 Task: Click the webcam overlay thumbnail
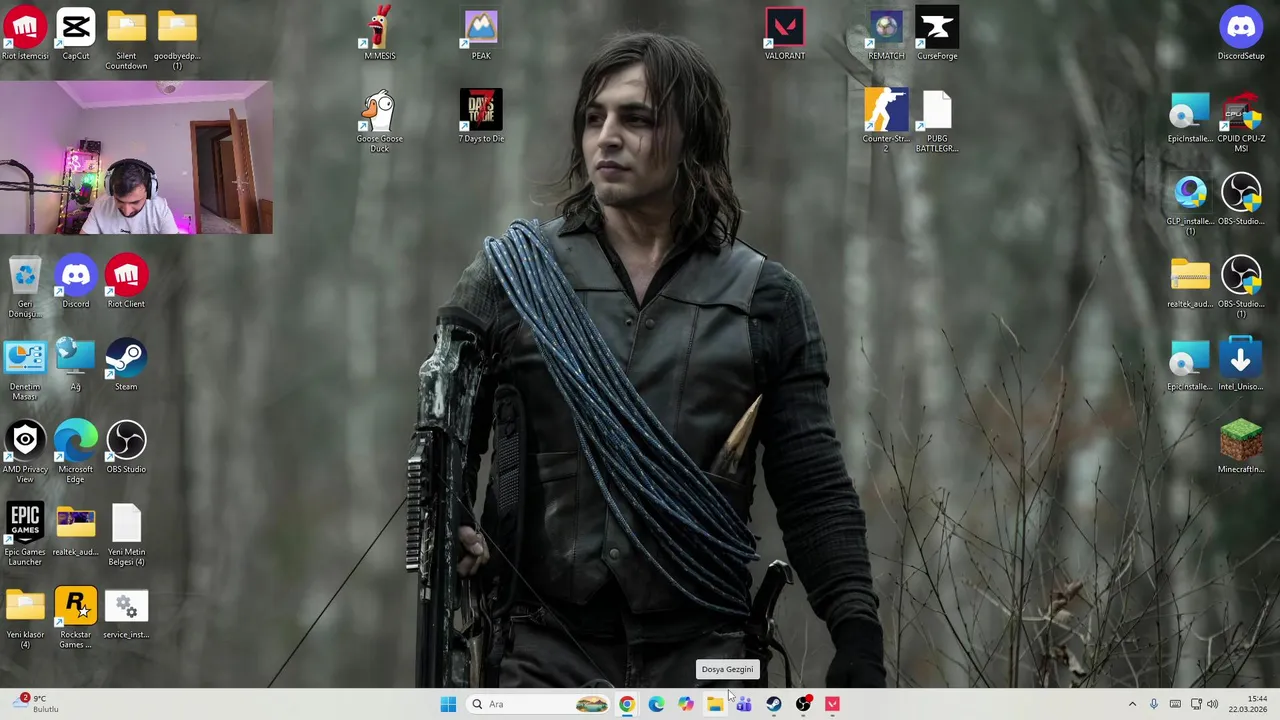136,158
